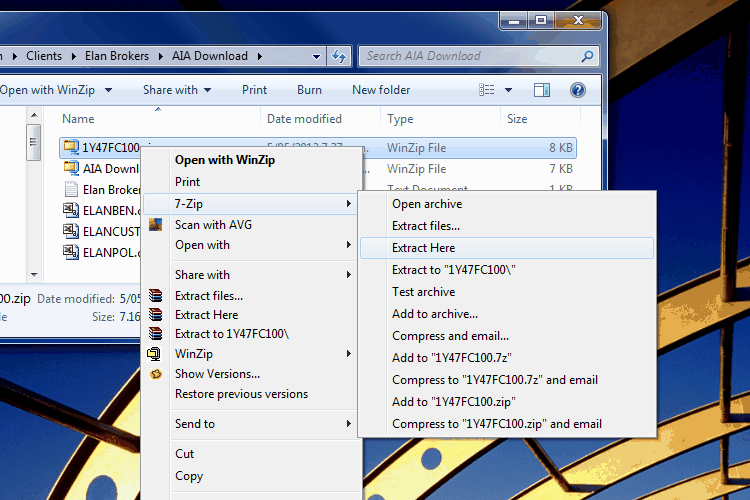Image resolution: width=750 pixels, height=500 pixels.
Task: Click the New folder toolbar button
Action: point(381,90)
